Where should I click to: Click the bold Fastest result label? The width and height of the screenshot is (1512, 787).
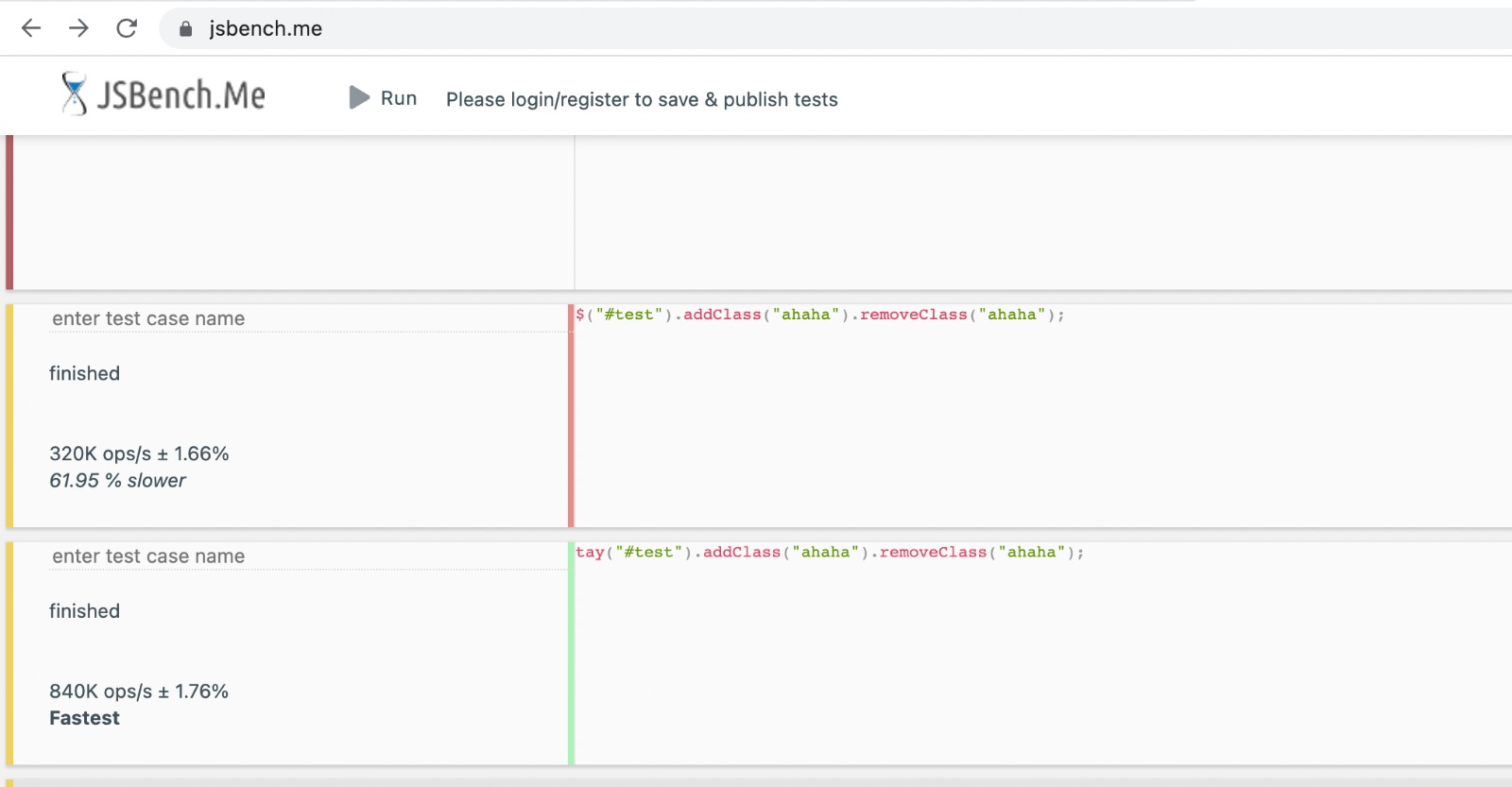tap(84, 718)
